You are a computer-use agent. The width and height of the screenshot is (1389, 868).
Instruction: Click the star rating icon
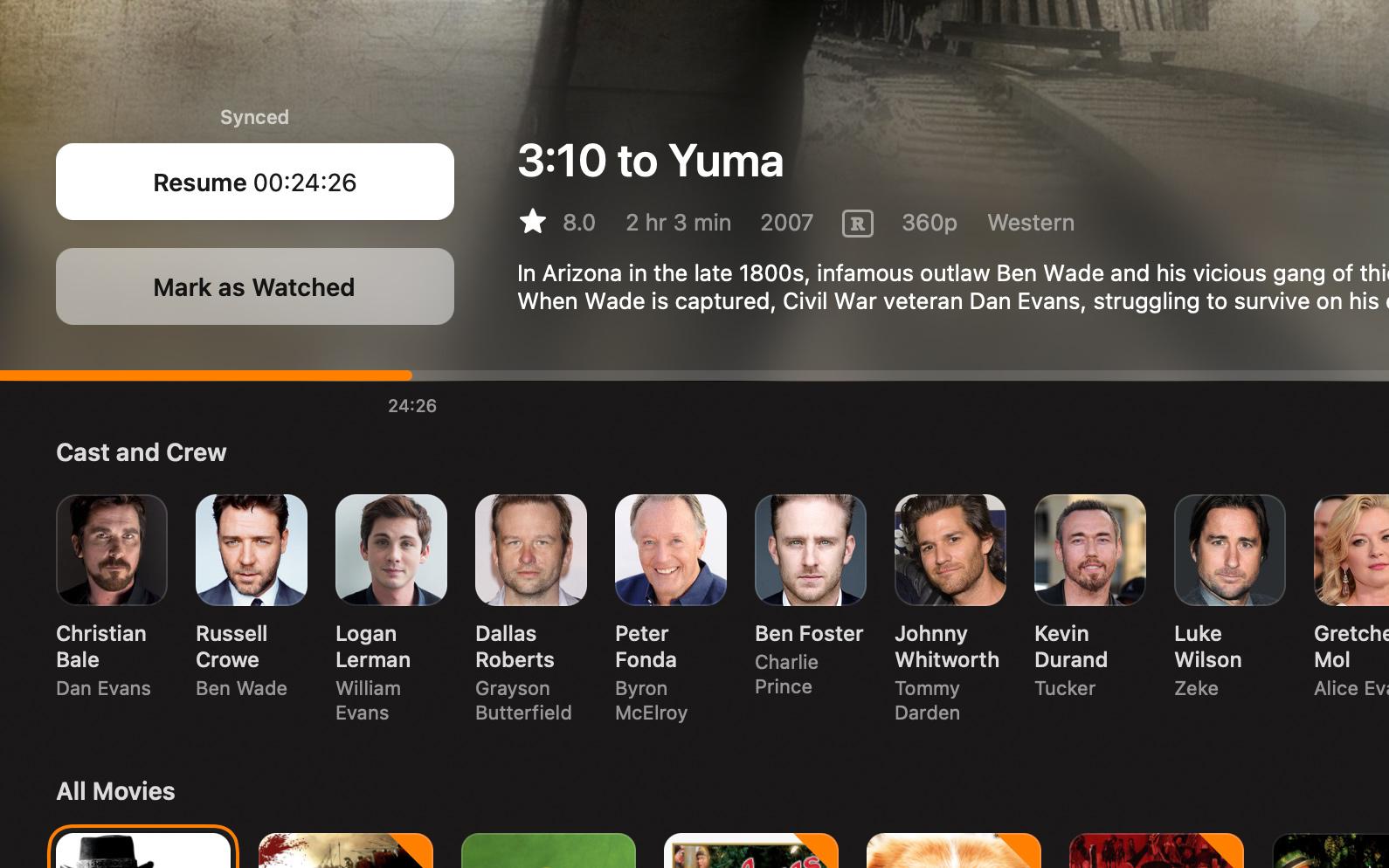point(533,222)
